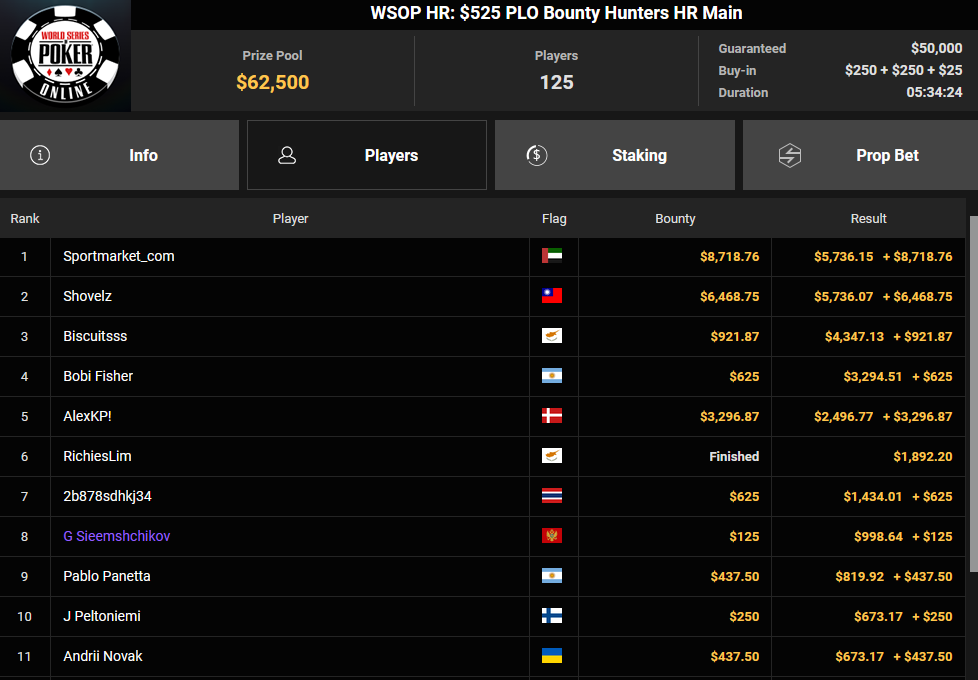Select player Sportmarket_com
This screenshot has height=680, width=978.
[x=119, y=256]
